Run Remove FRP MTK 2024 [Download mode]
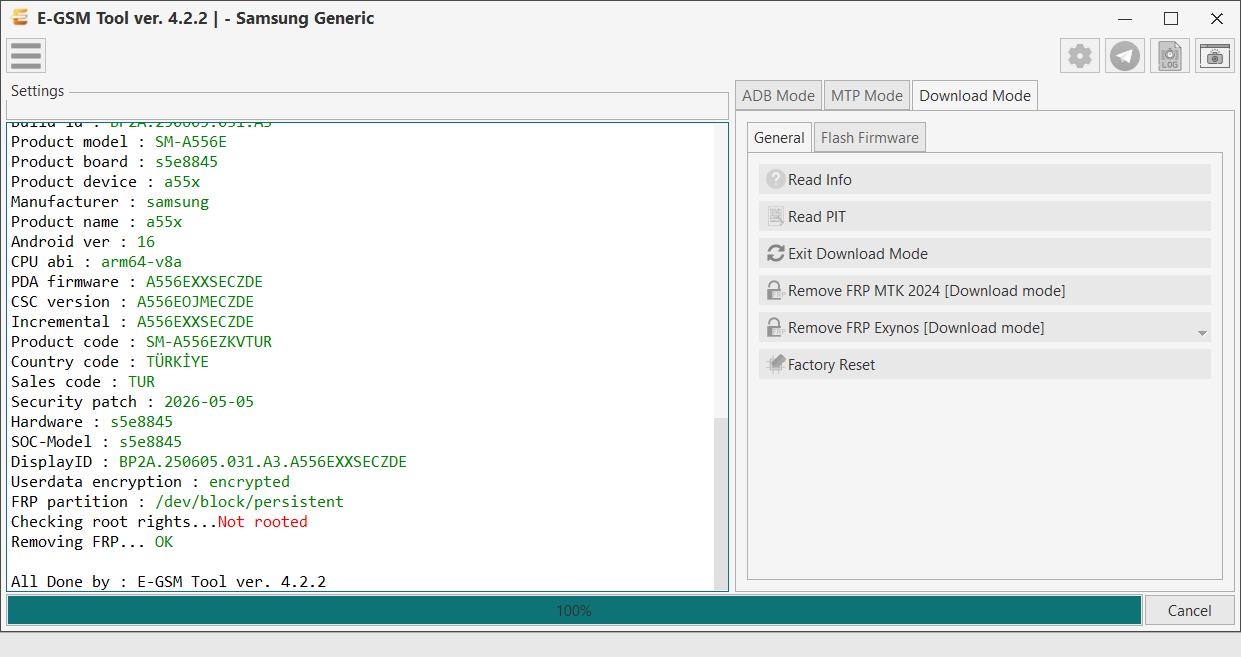Viewport: 1241px width, 657px height. 985,291
